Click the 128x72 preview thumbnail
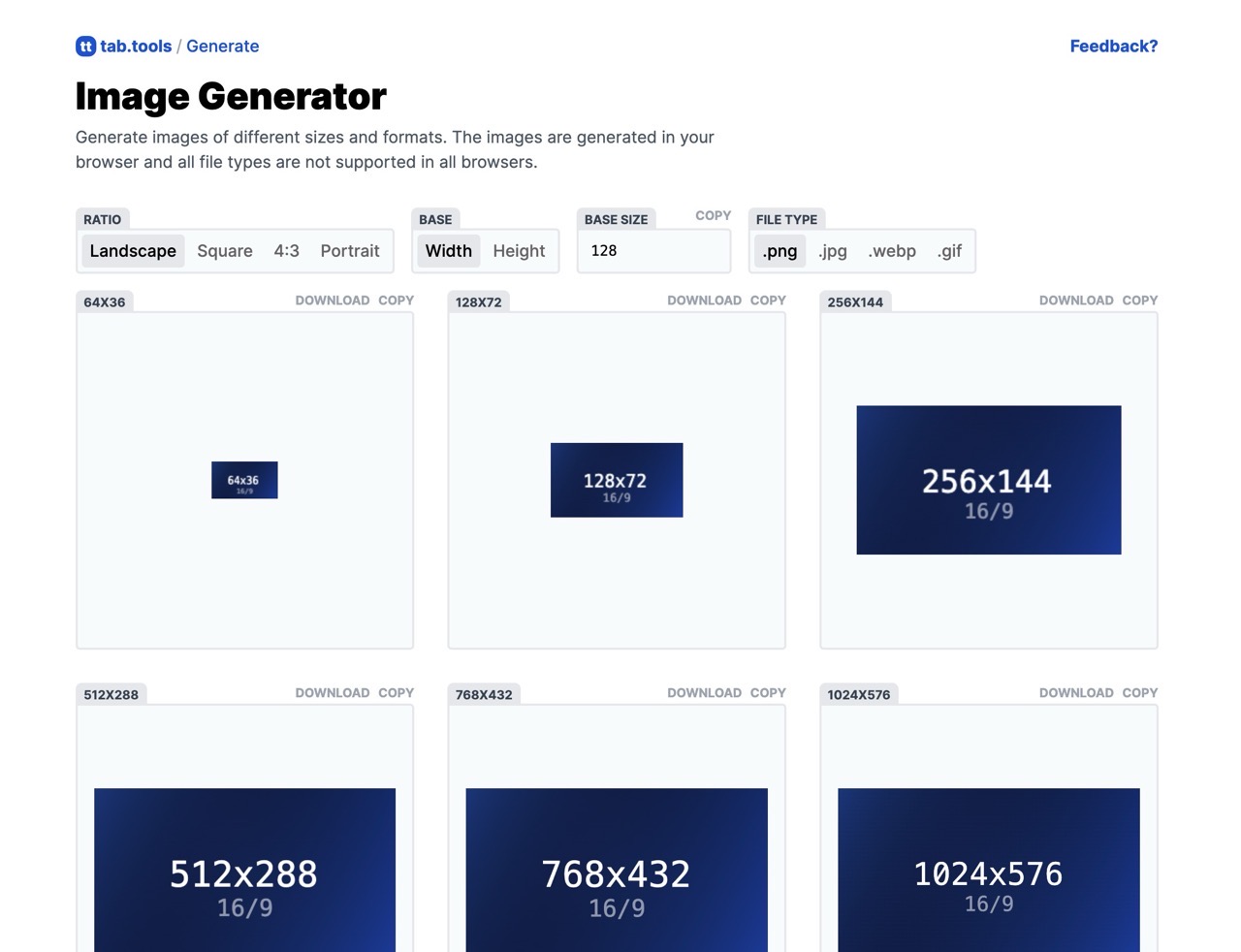This screenshot has height=952, width=1241. tap(617, 480)
